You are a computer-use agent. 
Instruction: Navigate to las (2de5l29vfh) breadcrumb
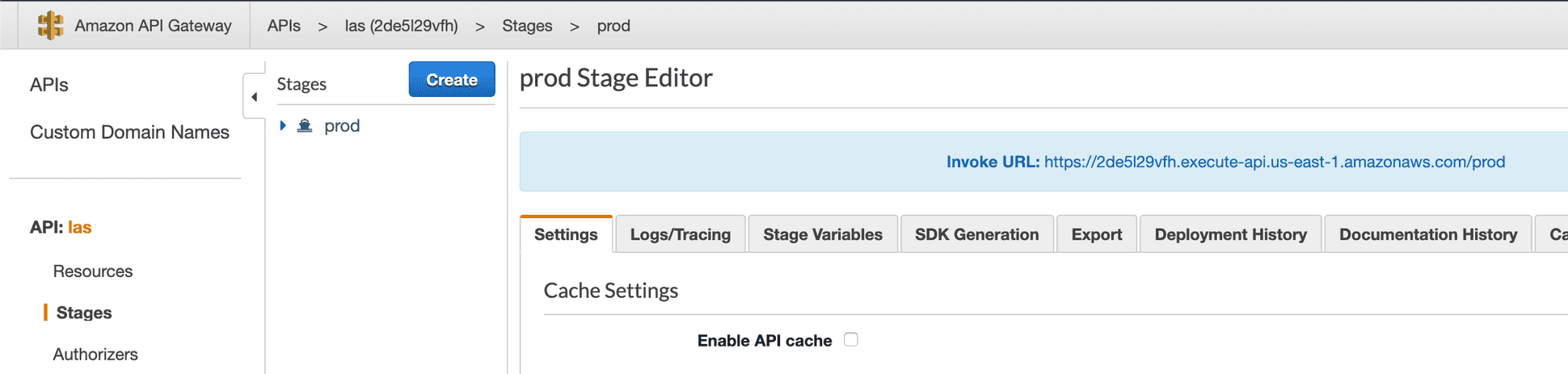point(401,26)
